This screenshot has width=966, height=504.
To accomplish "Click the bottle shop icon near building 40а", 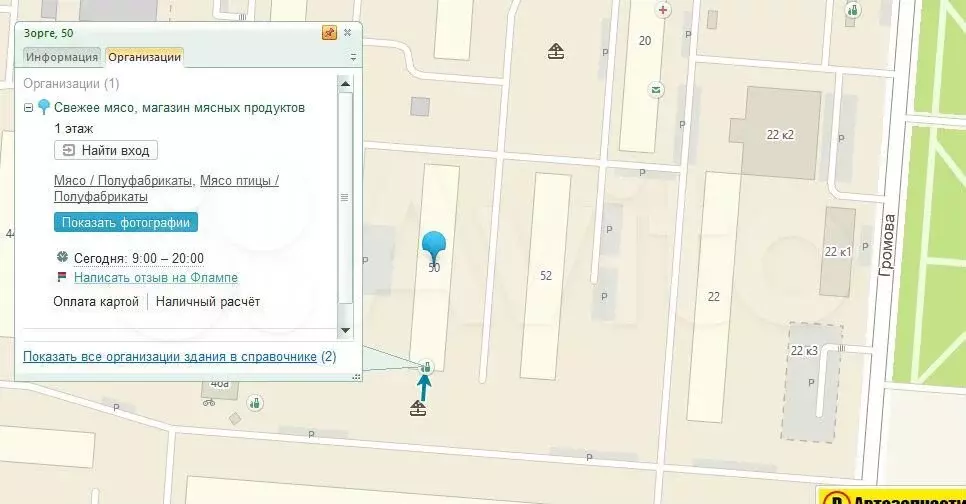I will pyautogui.click(x=255, y=403).
